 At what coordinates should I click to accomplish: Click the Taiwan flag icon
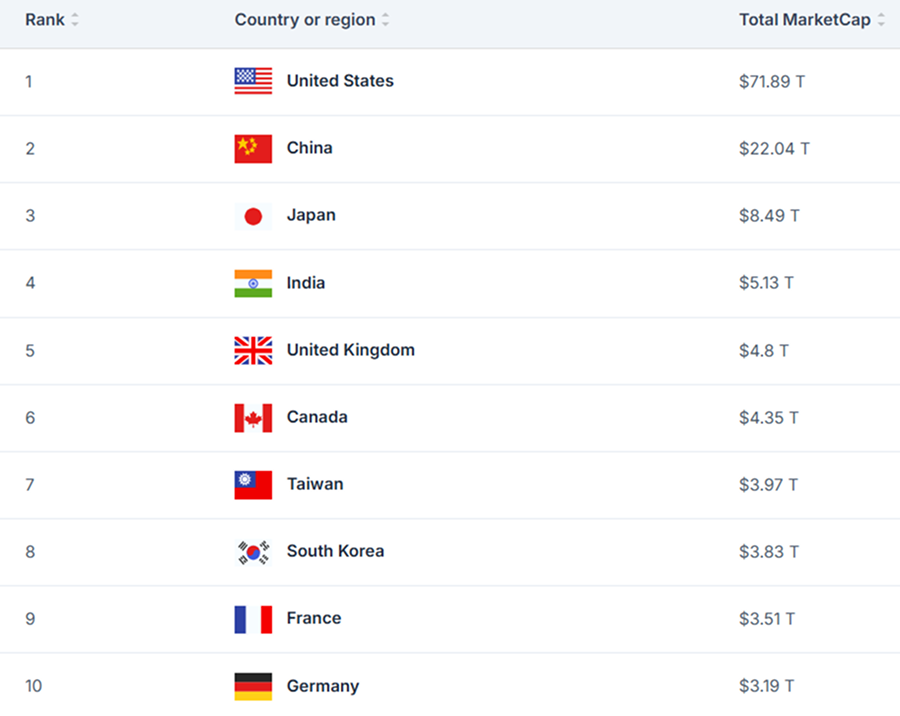pyautogui.click(x=253, y=485)
